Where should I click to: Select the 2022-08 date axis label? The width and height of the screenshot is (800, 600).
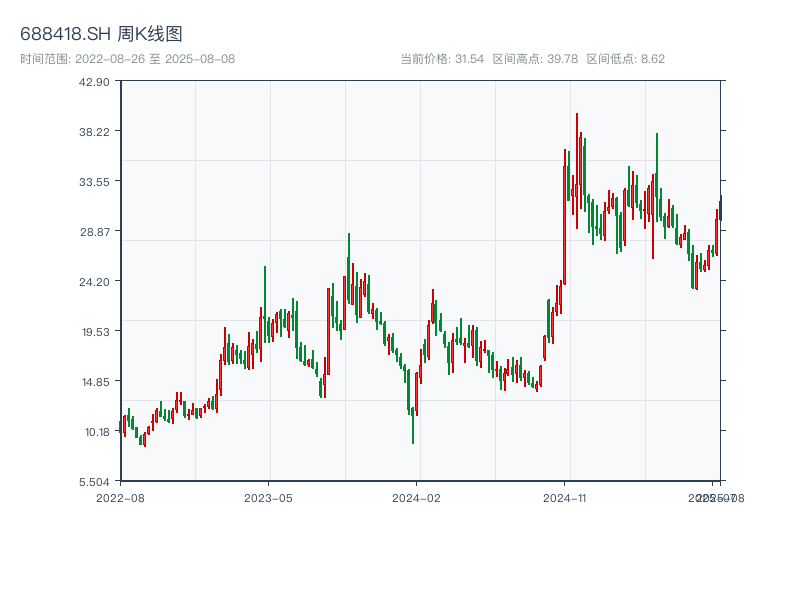click(120, 497)
